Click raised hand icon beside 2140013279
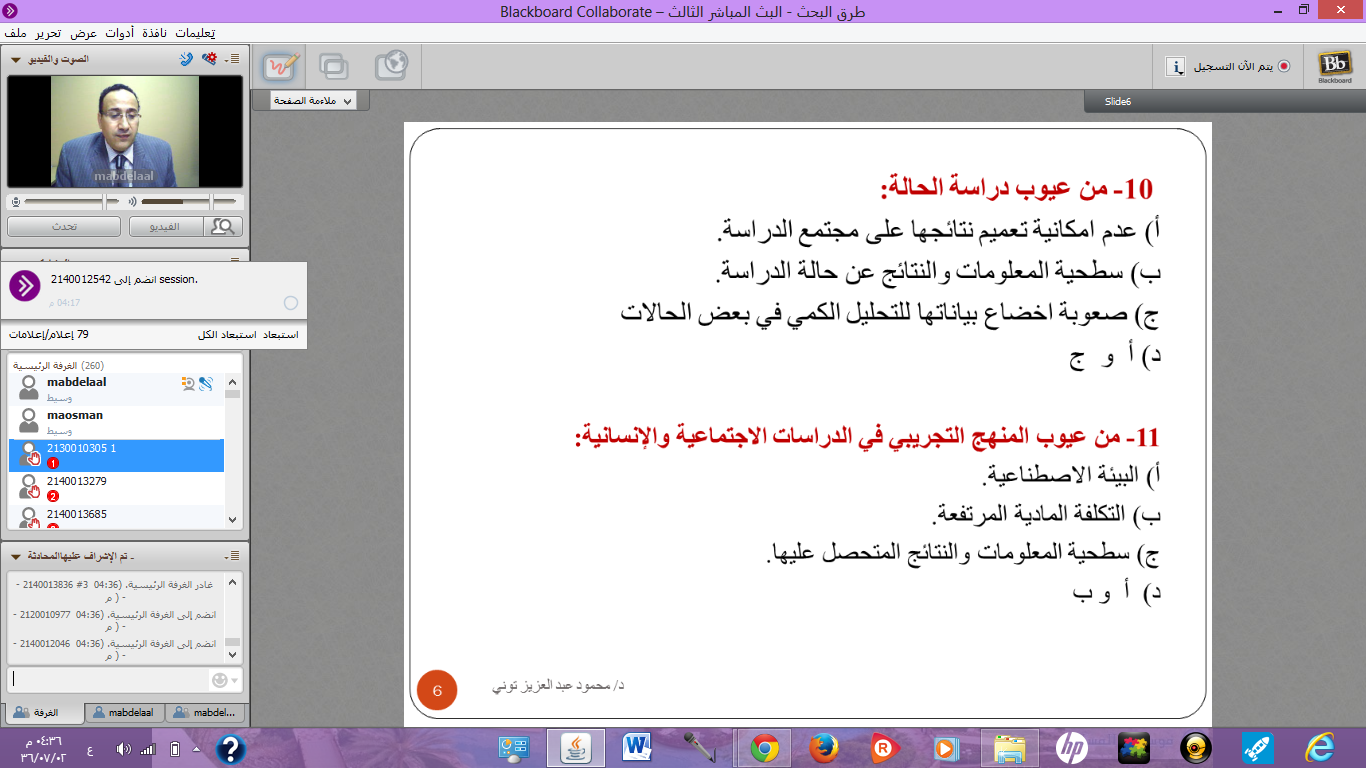The image size is (1366, 768). click(x=34, y=491)
